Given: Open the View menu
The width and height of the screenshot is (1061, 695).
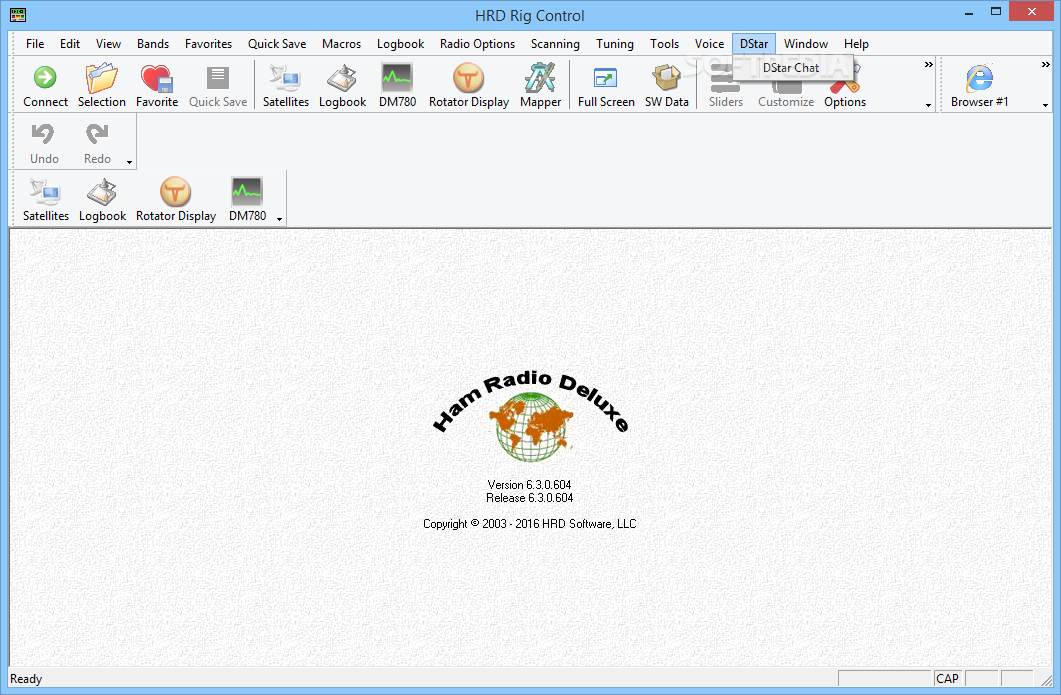Looking at the screenshot, I should pyautogui.click(x=108, y=44).
